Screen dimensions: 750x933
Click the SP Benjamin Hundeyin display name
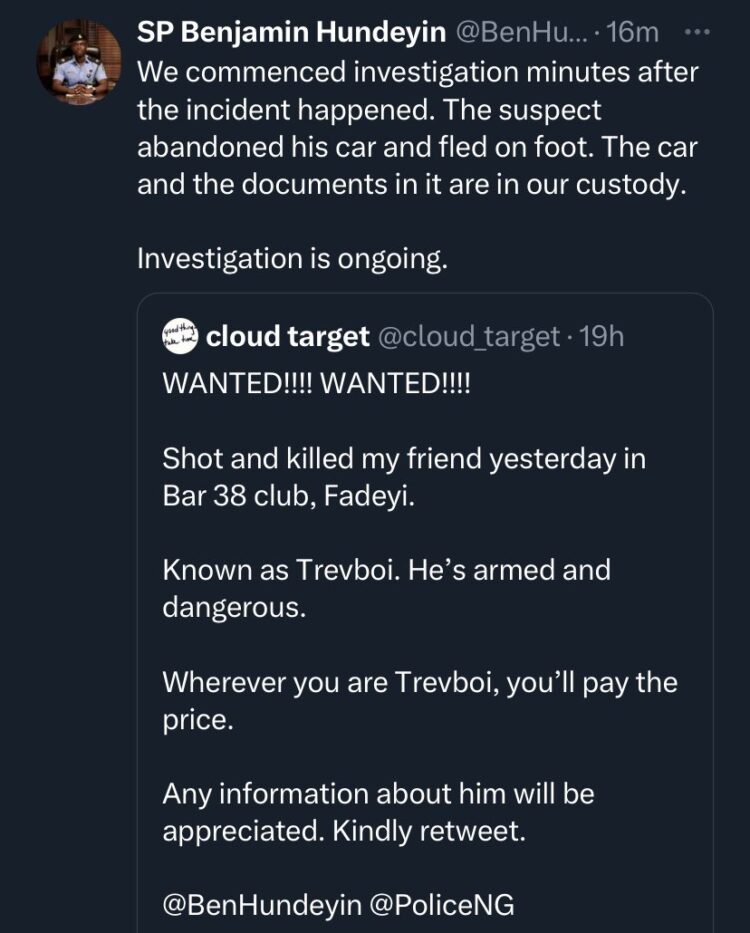point(292,33)
